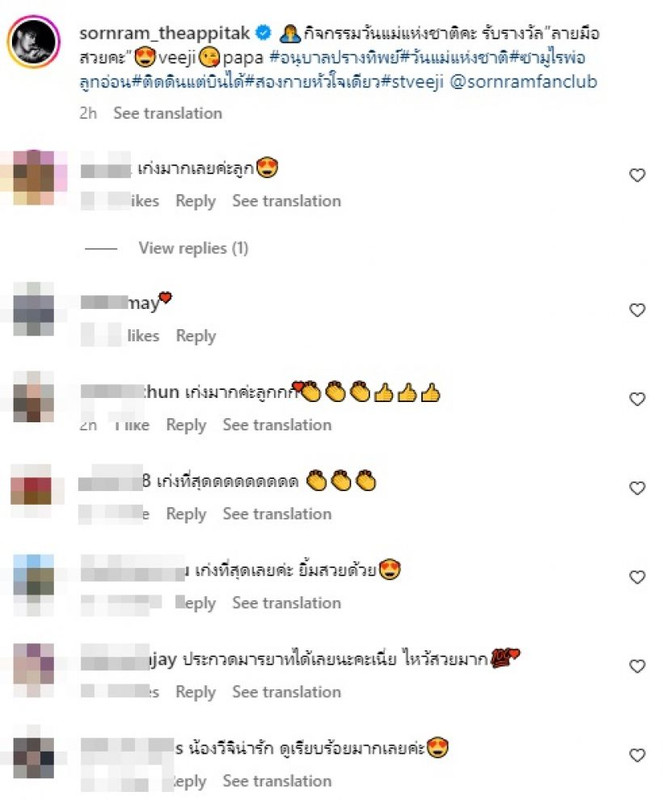This screenshot has height=800, width=663.
Task: Open avatar of the first commenter
Action: pyautogui.click(x=34, y=177)
